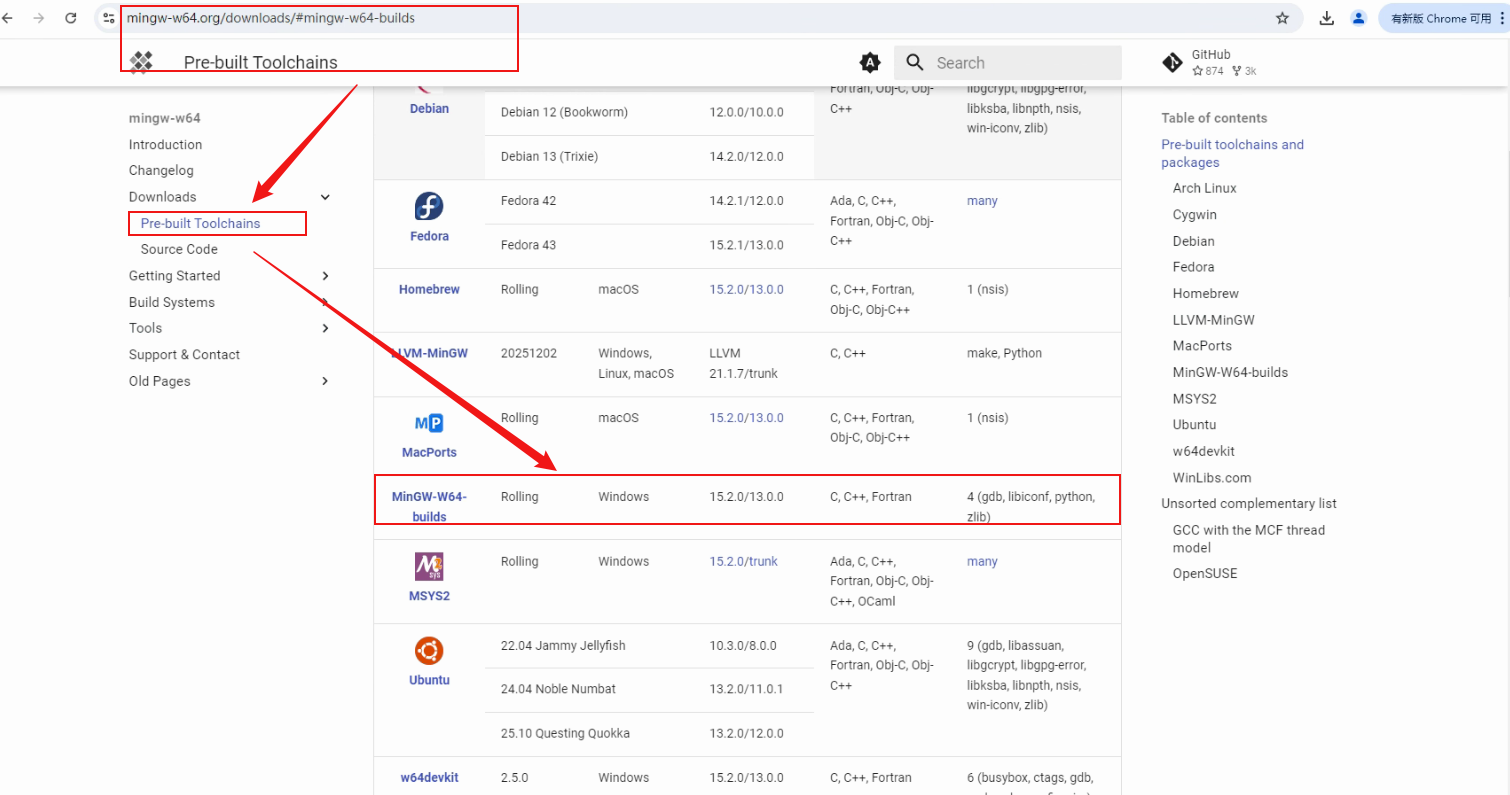Bookmark this page with star icon
Screen dimensions: 1510x795
pyautogui.click(x=1282, y=18)
